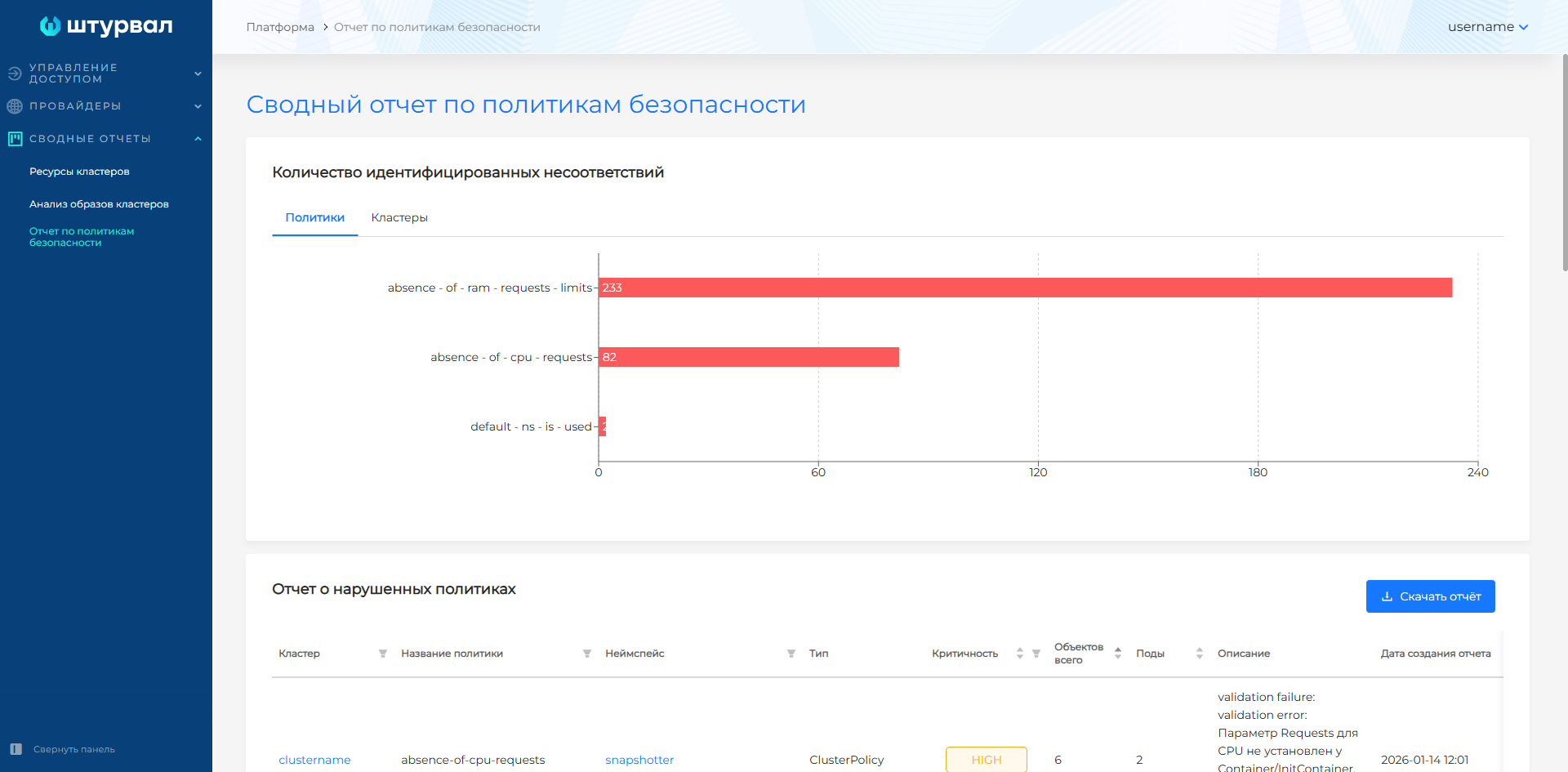Select the Сводные отчеты chart icon

pos(14,139)
